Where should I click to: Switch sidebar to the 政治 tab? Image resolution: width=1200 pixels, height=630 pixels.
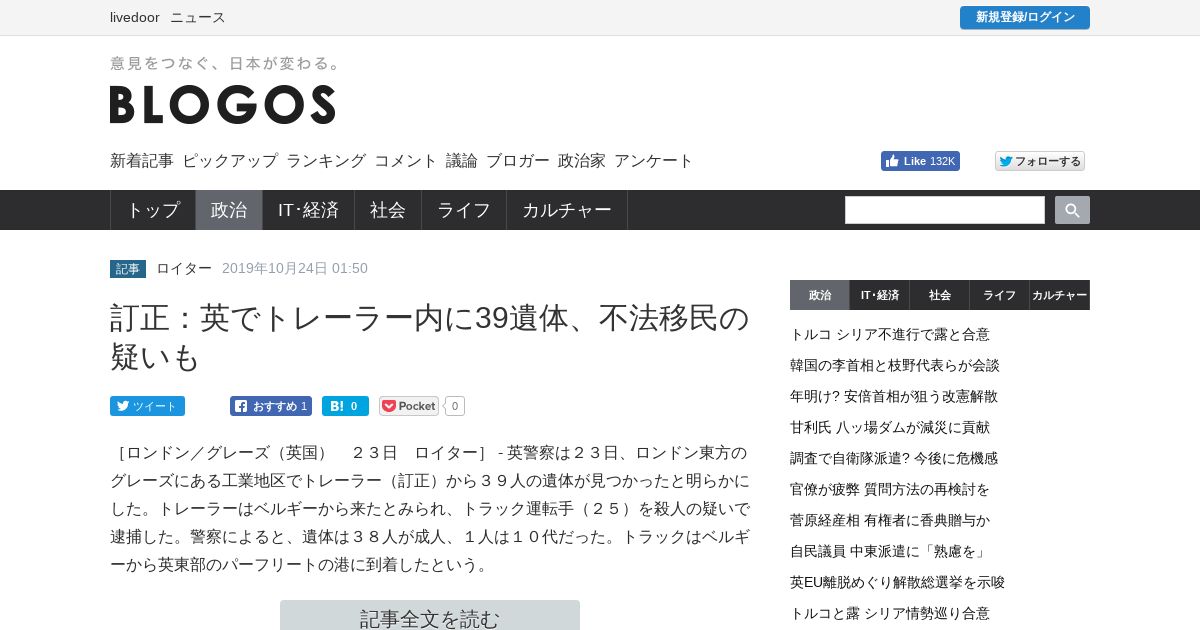[x=820, y=295]
